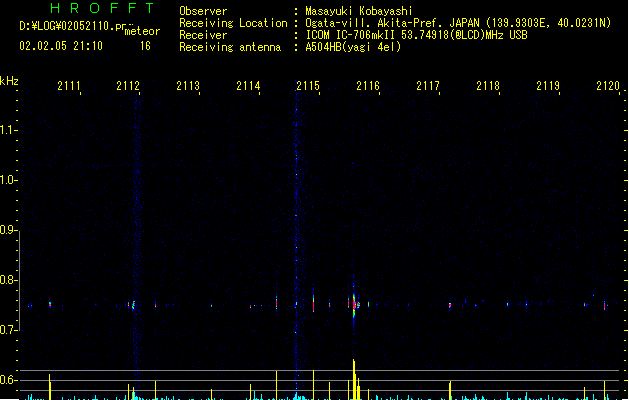Screen dimensions: 629x400
Task: Select ICOM IC-706mkII receiver details
Action: pos(416,35)
